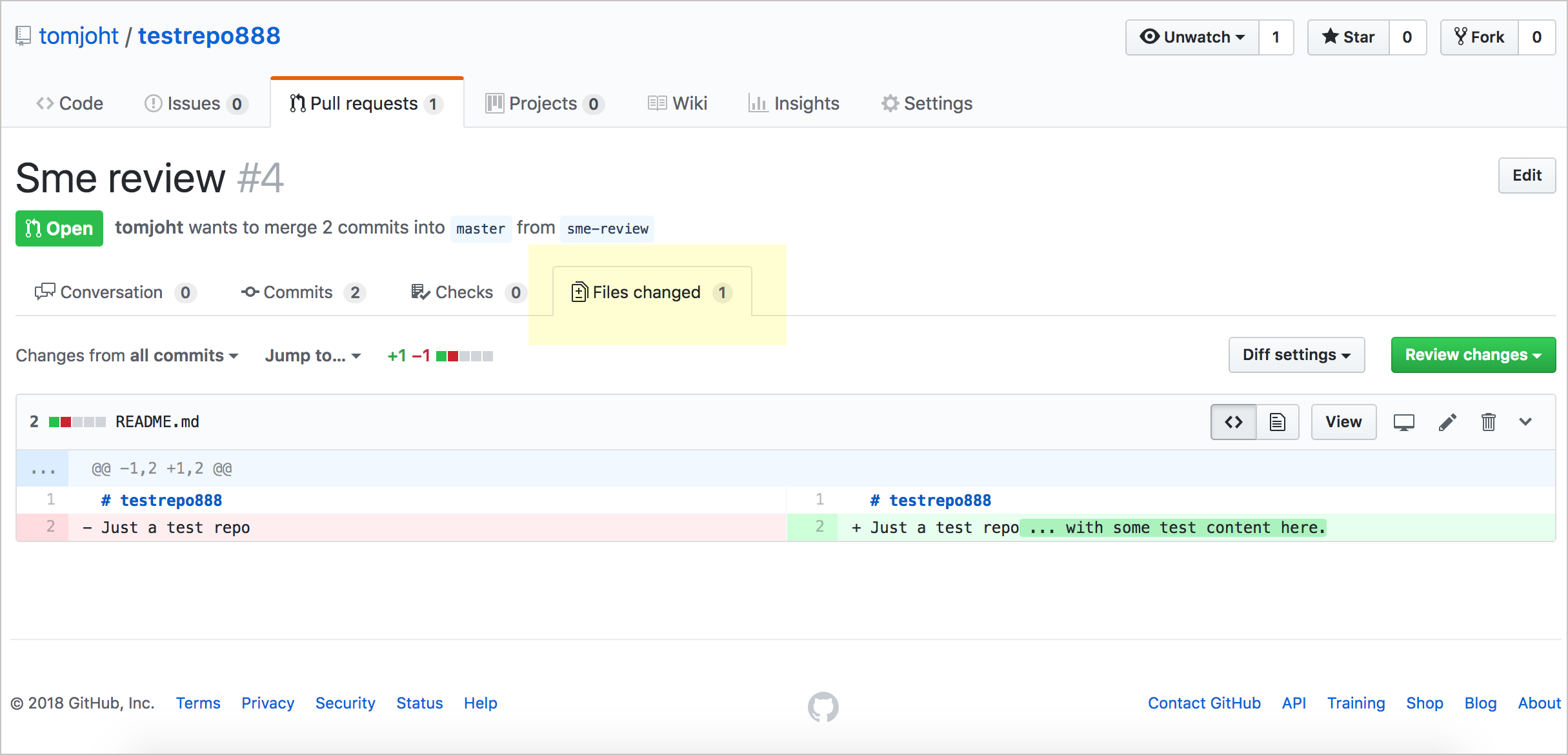Click the file/prose view toggle icon for README.md
1568x755 pixels.
1278,421
